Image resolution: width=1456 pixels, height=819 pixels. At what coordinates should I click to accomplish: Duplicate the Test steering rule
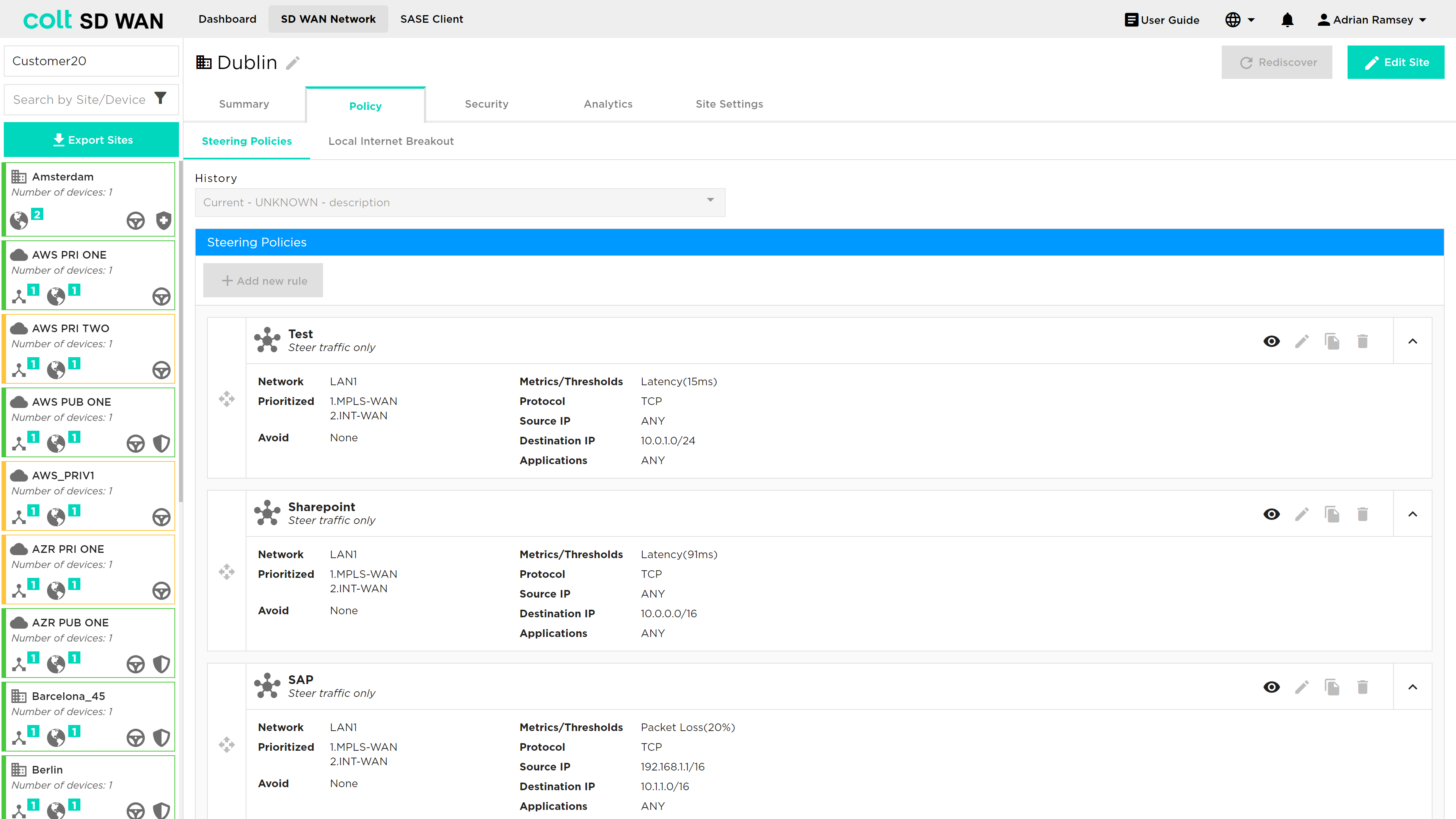(x=1332, y=341)
